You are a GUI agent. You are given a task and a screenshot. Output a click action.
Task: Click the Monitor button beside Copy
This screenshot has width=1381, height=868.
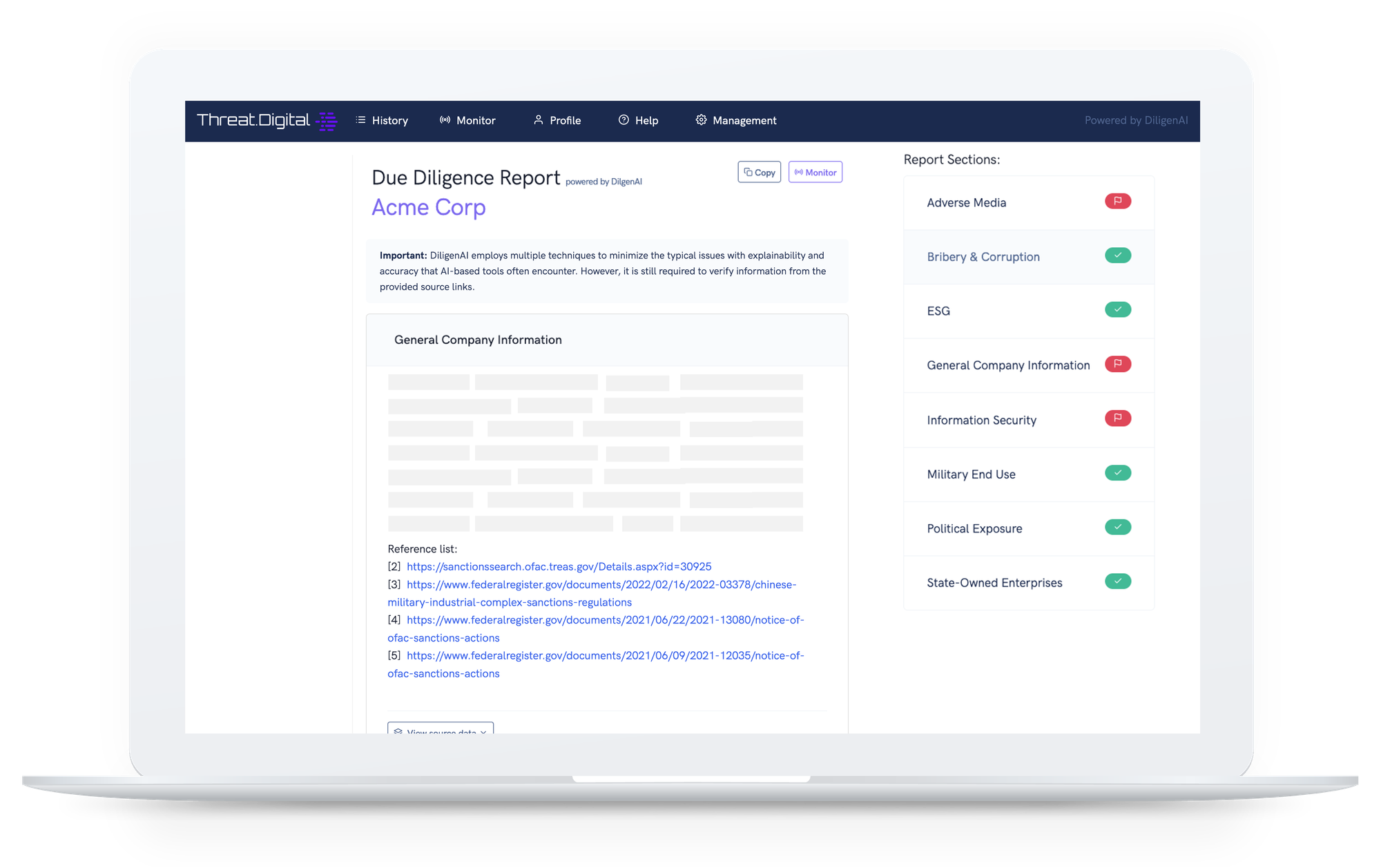pos(815,173)
